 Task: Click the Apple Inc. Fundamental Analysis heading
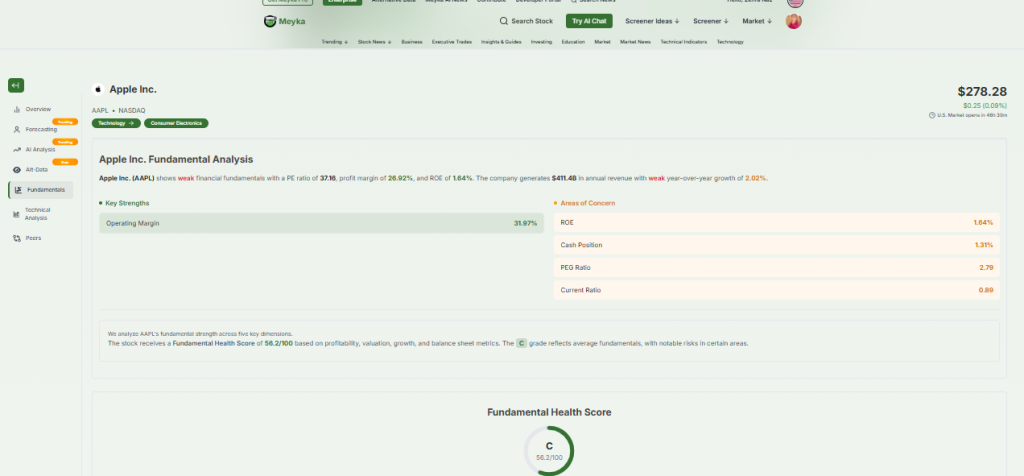176,159
